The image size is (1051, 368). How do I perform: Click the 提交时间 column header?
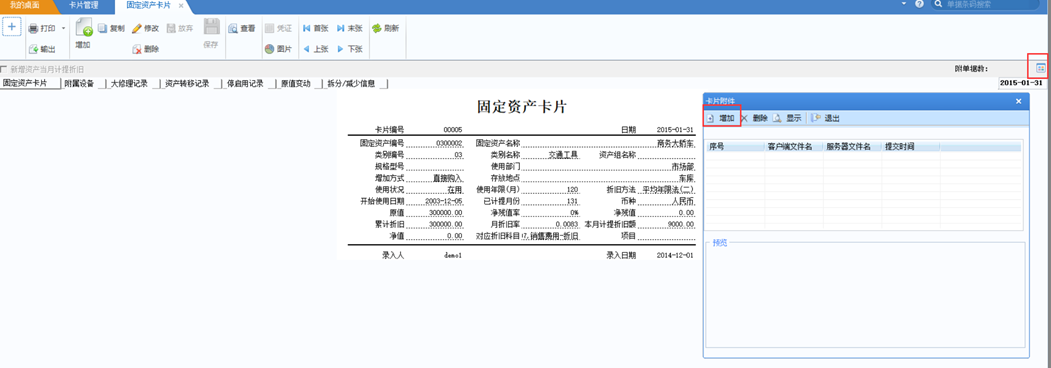911,146
